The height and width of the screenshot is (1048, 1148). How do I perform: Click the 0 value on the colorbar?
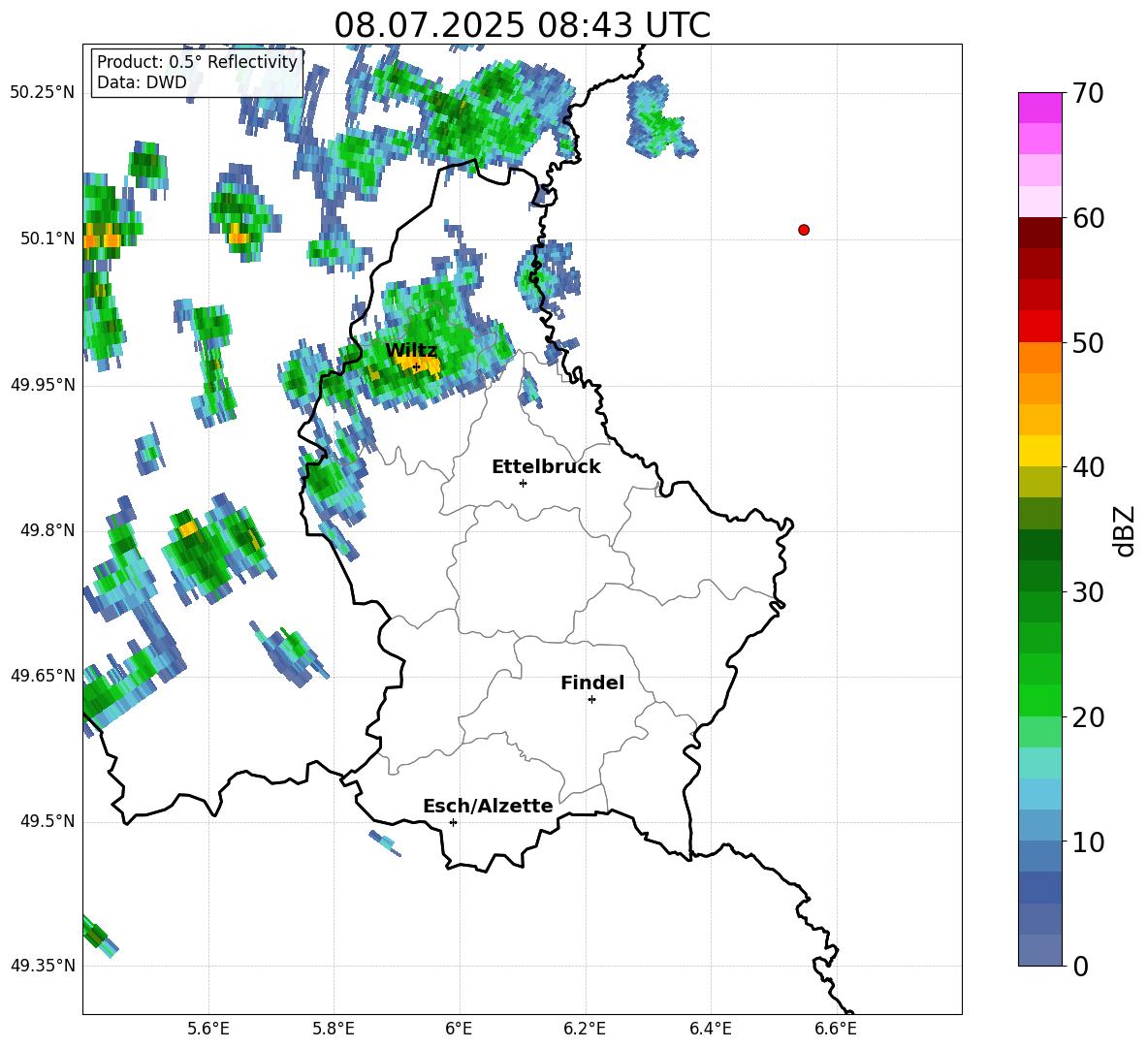coord(1081,966)
